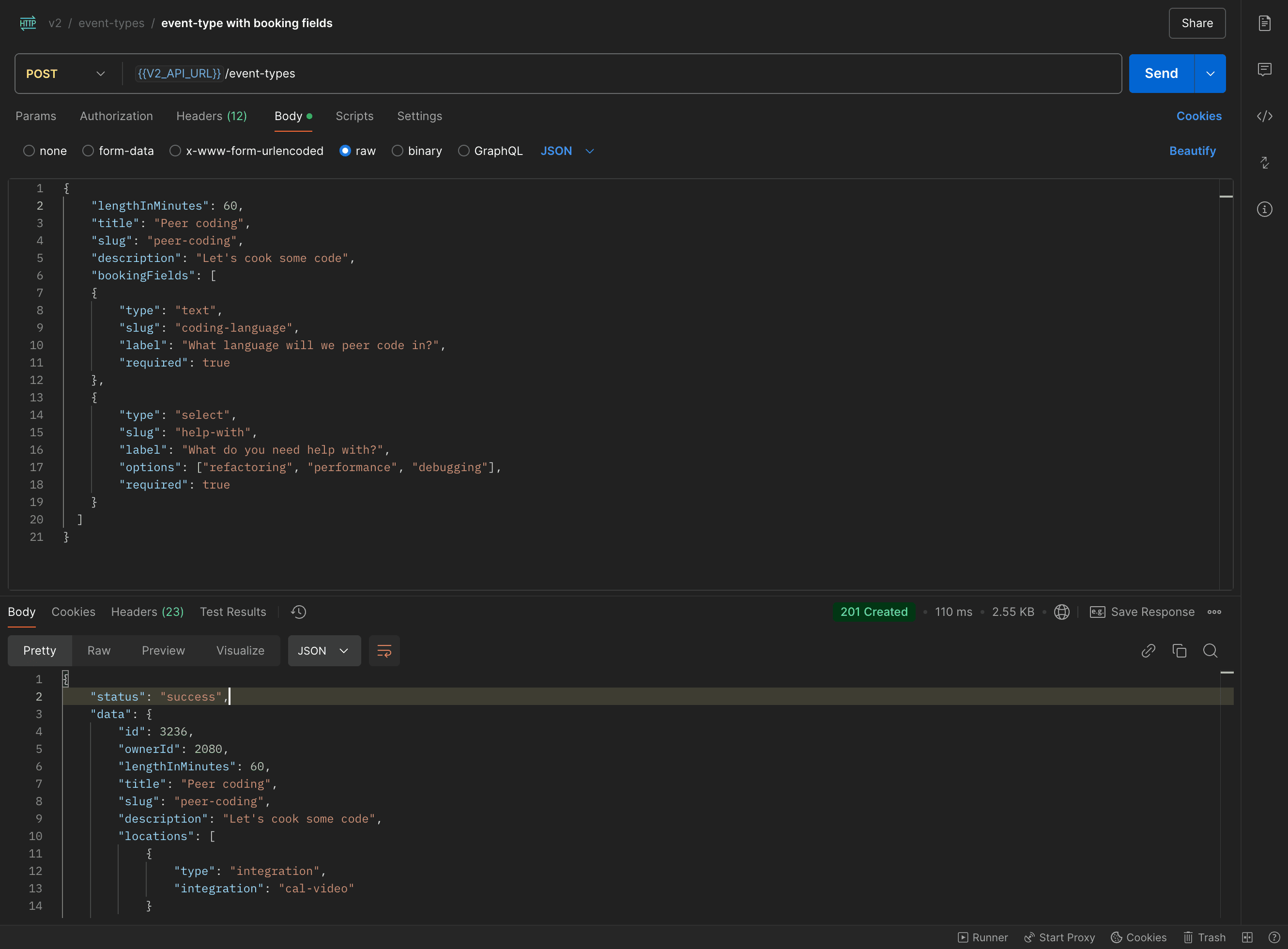Open response format JSON dropdown
1288x949 pixels.
(x=324, y=651)
